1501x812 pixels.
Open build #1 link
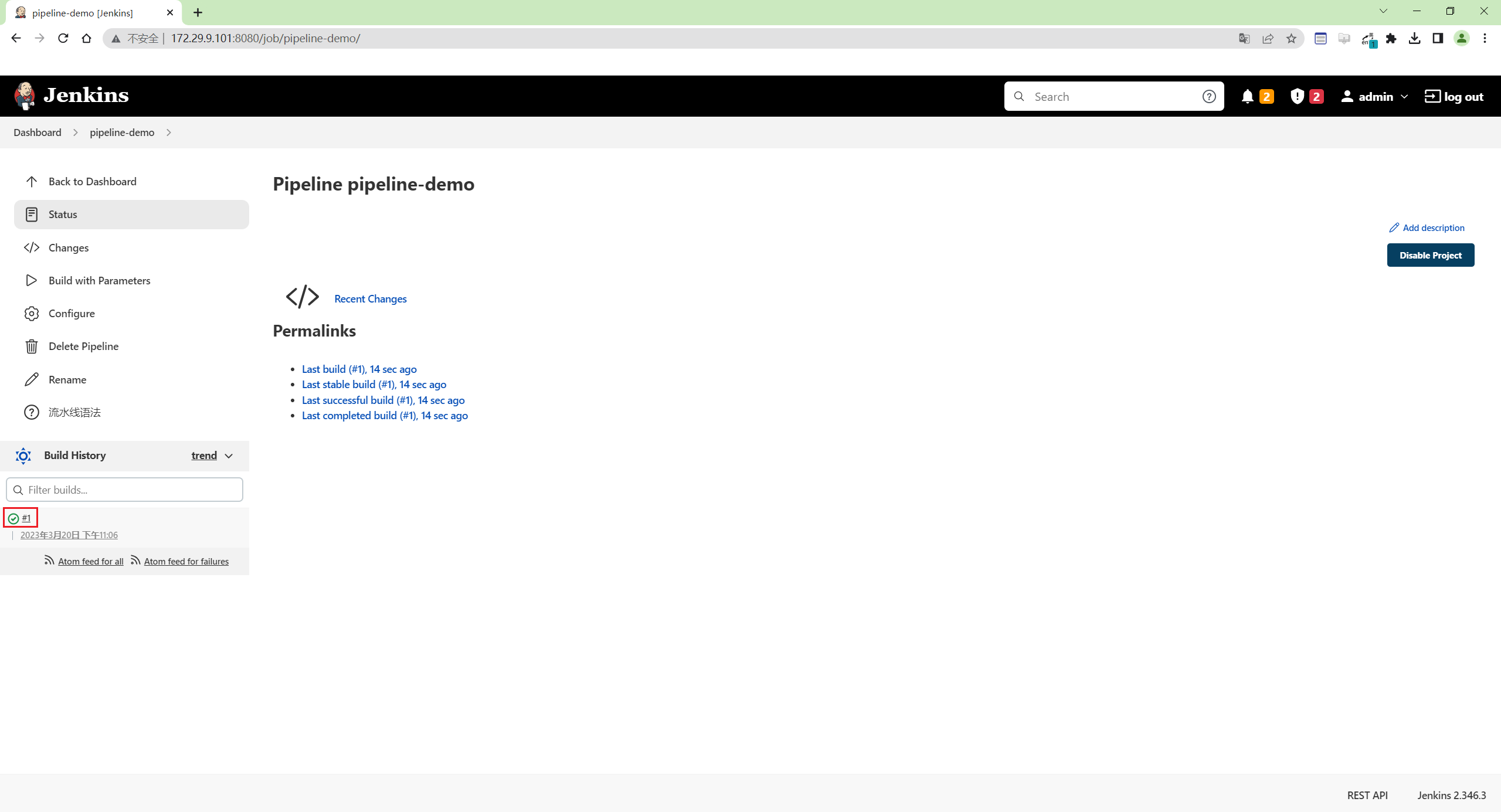point(26,518)
